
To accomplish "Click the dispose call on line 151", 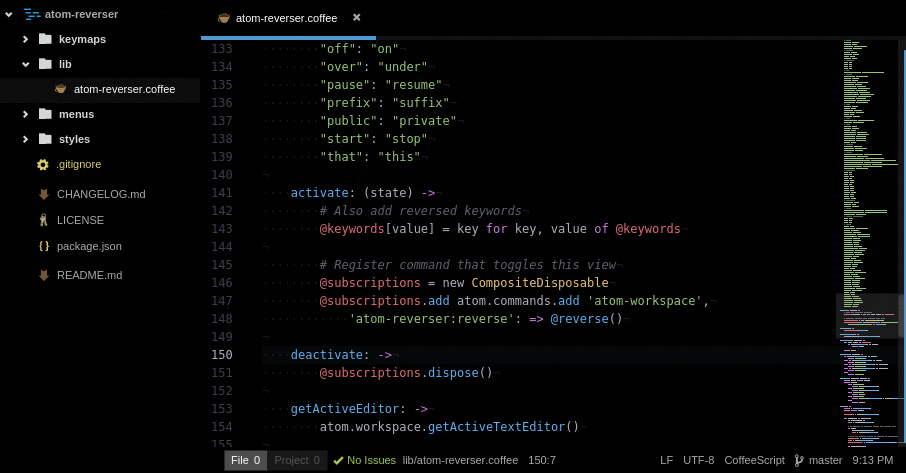I will tap(453, 373).
